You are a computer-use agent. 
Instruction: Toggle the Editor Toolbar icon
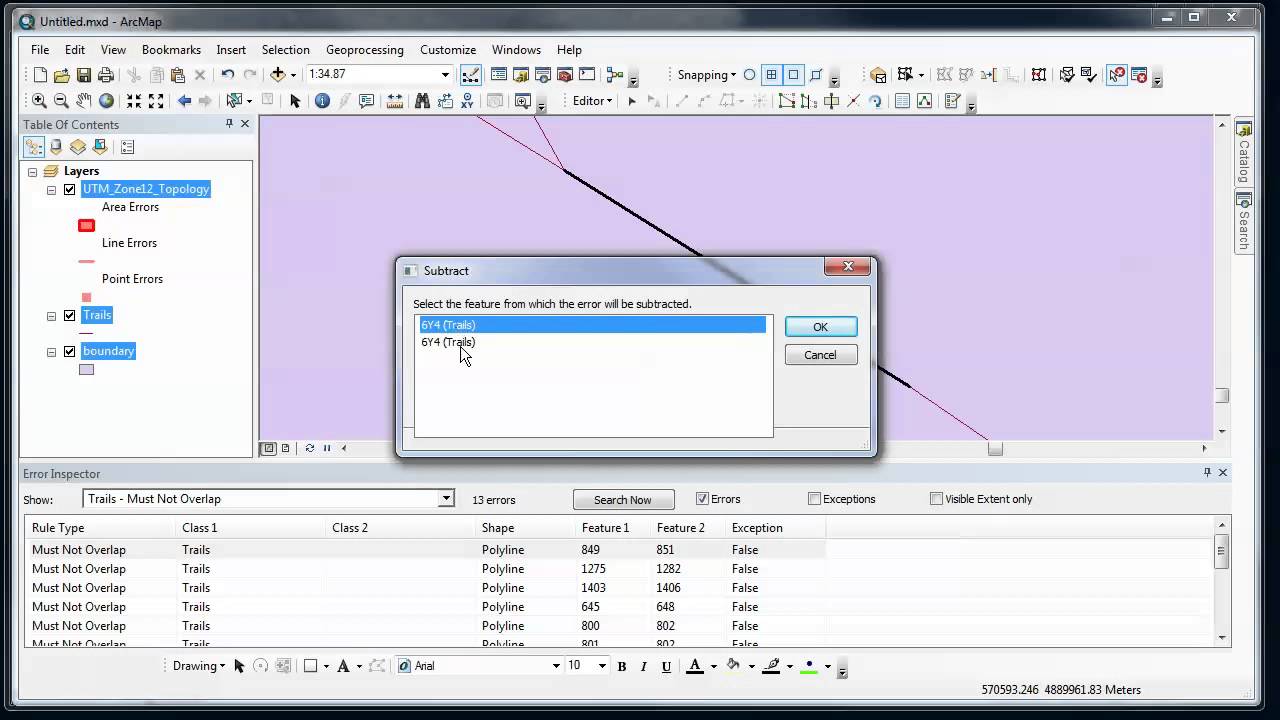[470, 75]
